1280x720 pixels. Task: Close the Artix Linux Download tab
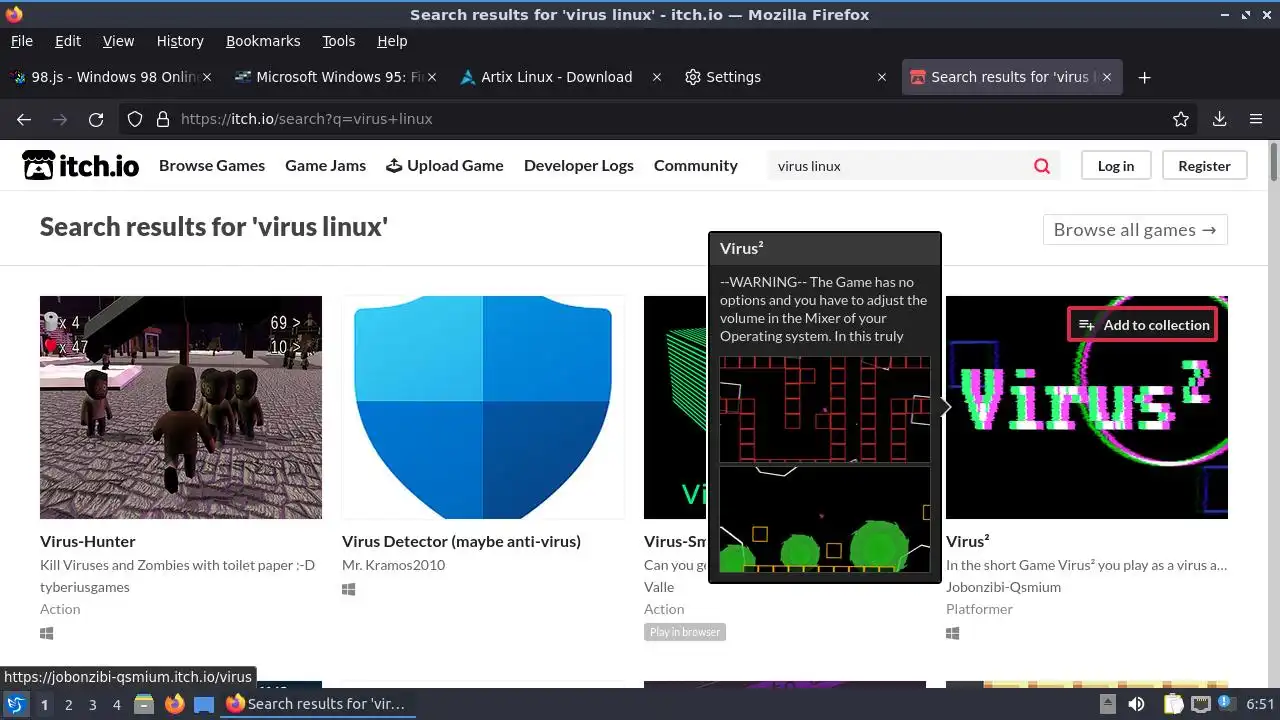(x=657, y=77)
